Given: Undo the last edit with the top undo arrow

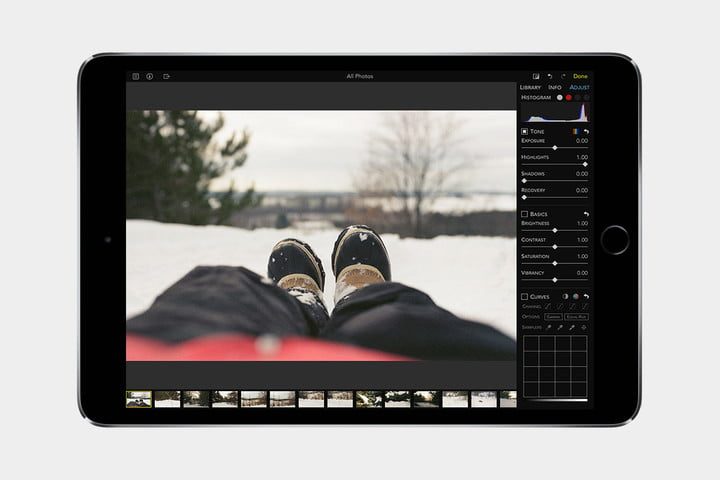Looking at the screenshot, I should [550, 76].
